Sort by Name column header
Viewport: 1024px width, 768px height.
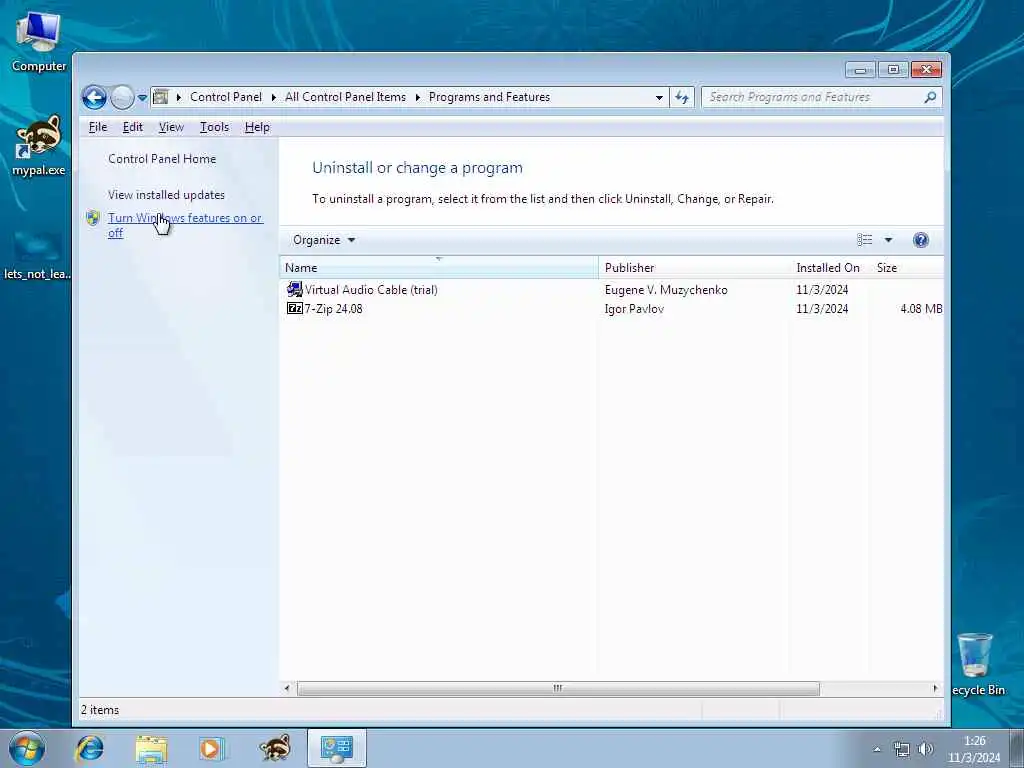[x=439, y=268]
